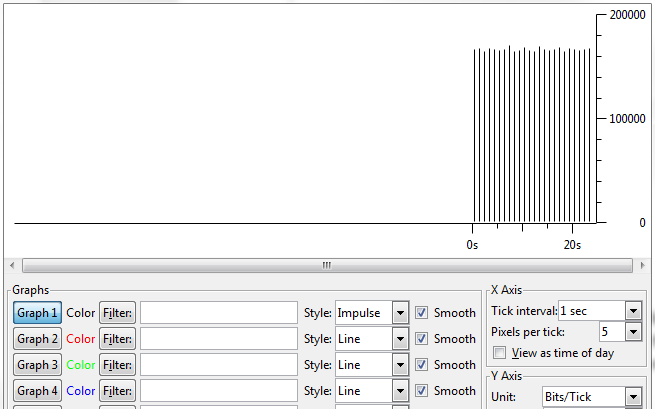Image resolution: width=655 pixels, height=409 pixels.
Task: Click the horizontal graph scrollbar thumb
Action: pyautogui.click(x=327, y=265)
